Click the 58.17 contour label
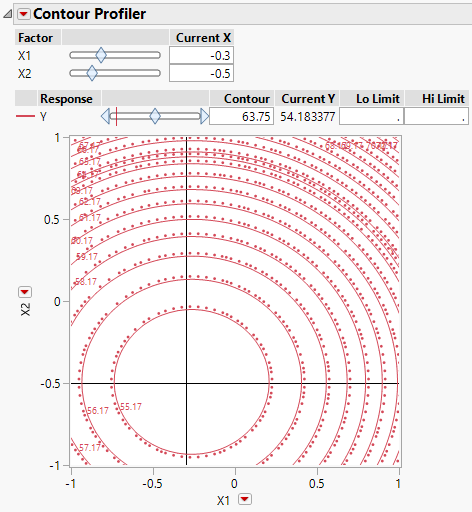This screenshot has width=472, height=512. [86, 282]
